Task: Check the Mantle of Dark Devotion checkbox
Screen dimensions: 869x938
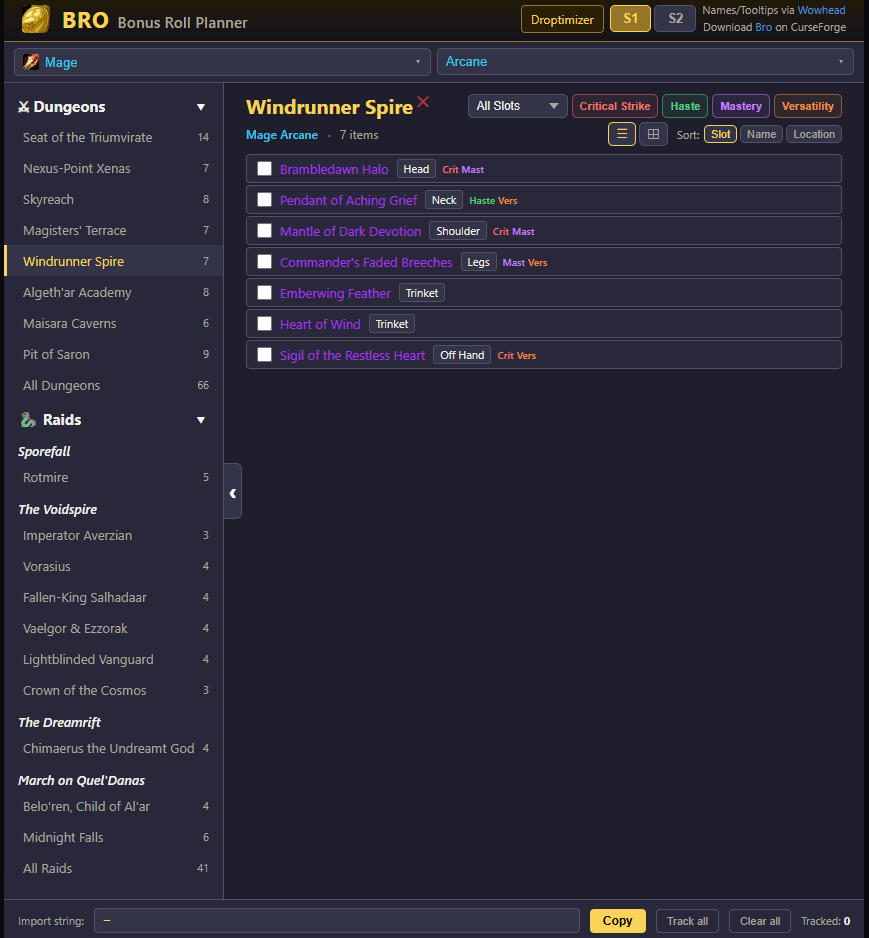Action: point(264,231)
